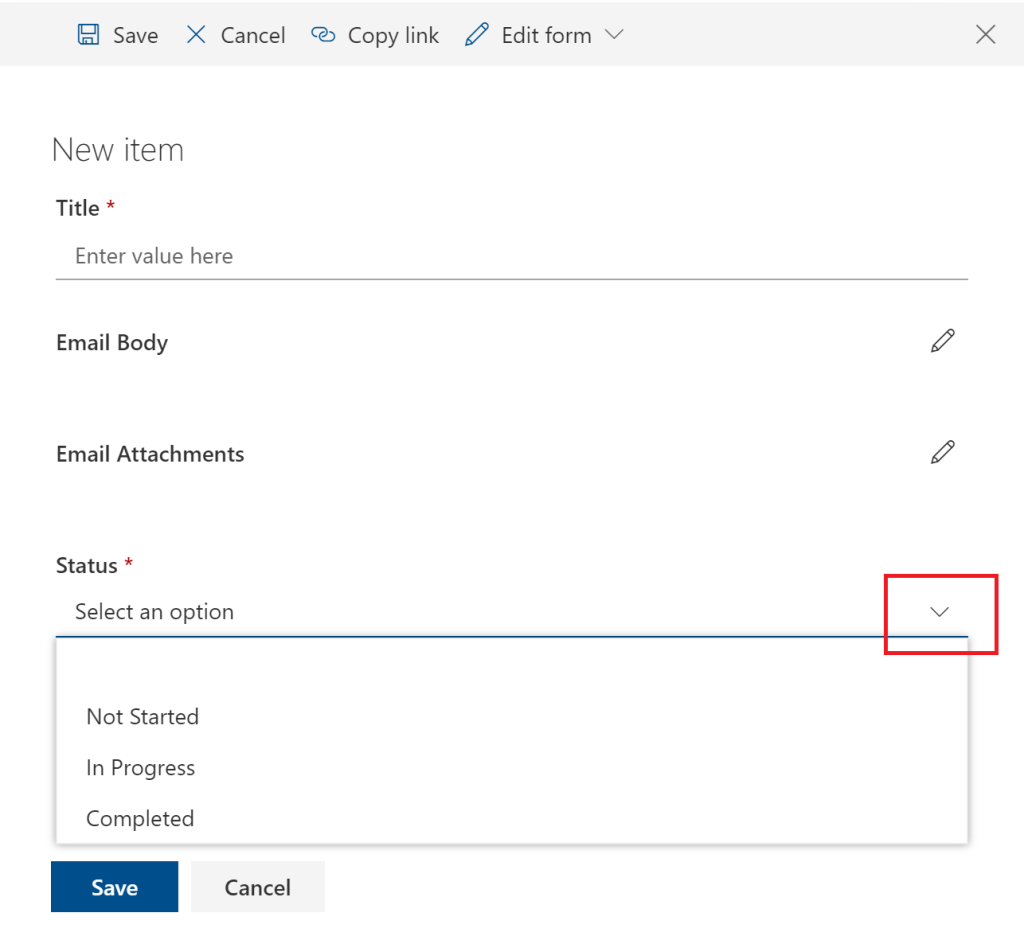Edit Email Attachments using its pencil icon
The height and width of the screenshot is (940, 1024).
942,452
